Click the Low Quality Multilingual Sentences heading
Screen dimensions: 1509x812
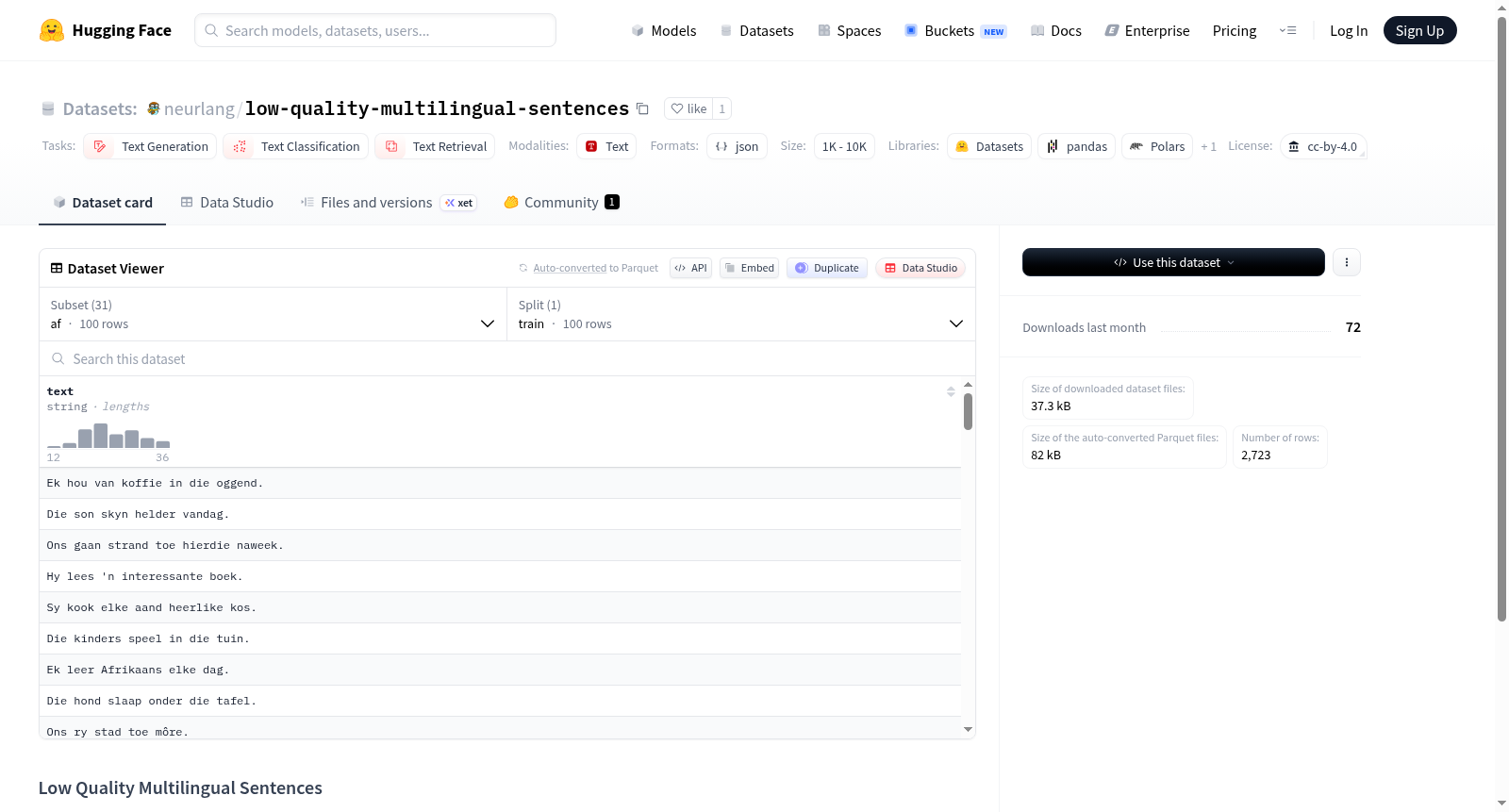(180, 787)
